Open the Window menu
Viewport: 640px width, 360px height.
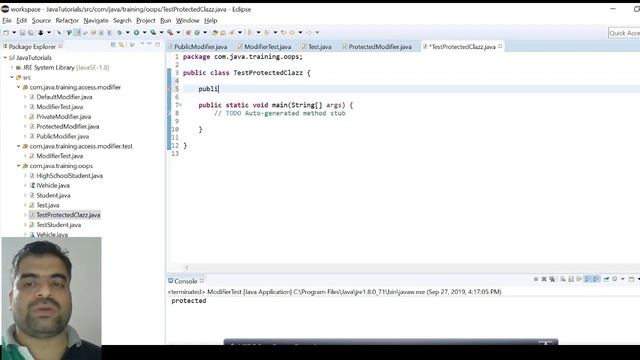point(187,20)
